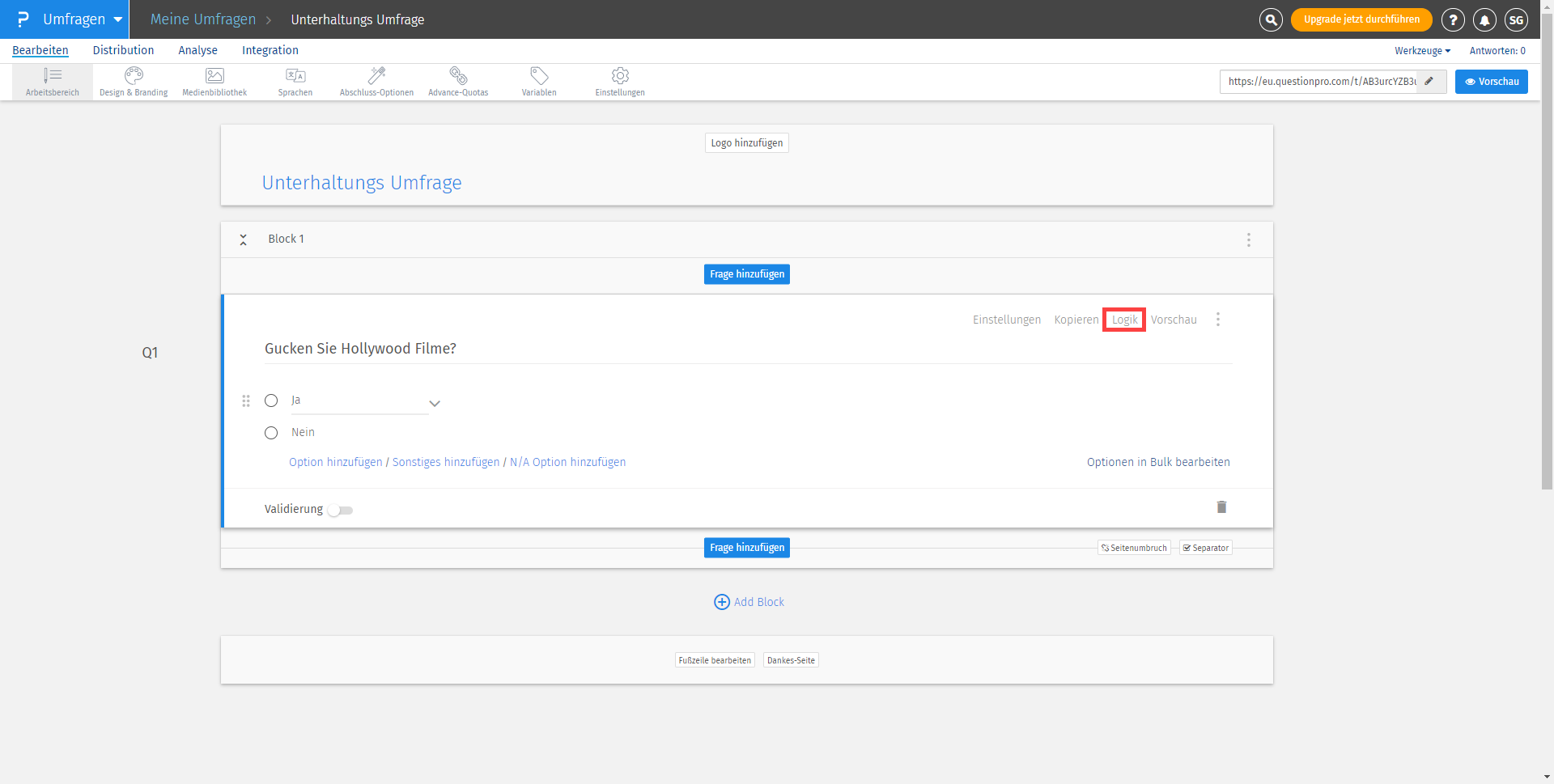1554x784 pixels.
Task: Open the Medienbibliothek panel
Action: 214,81
